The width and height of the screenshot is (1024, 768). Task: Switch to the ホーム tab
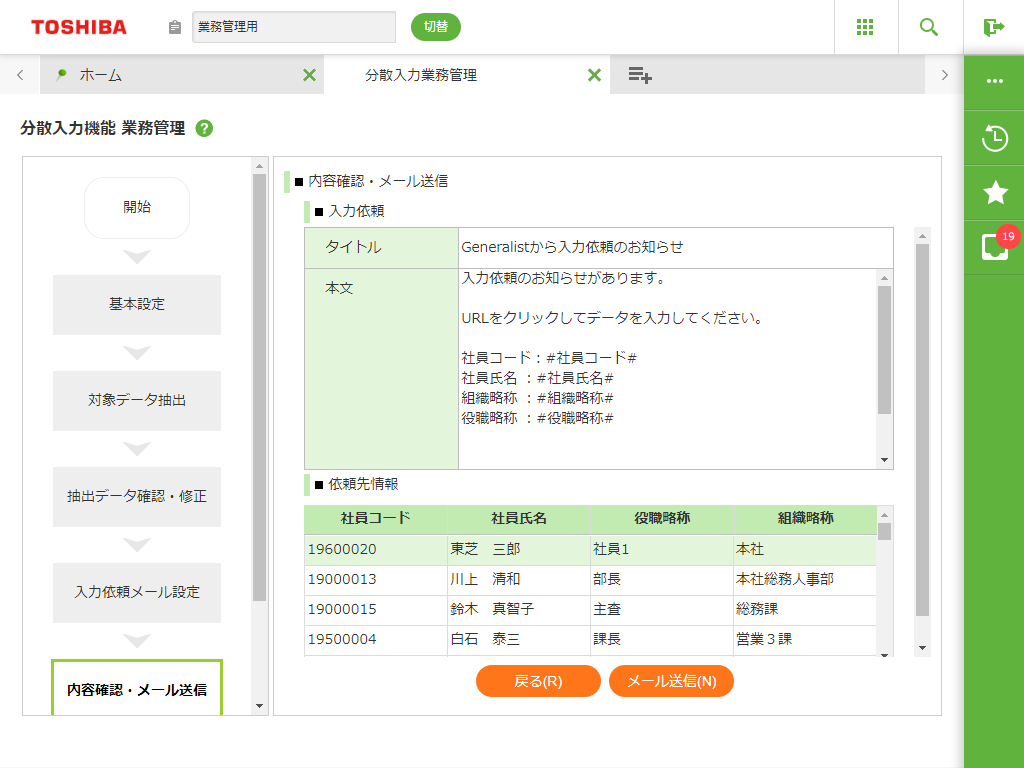pos(170,75)
